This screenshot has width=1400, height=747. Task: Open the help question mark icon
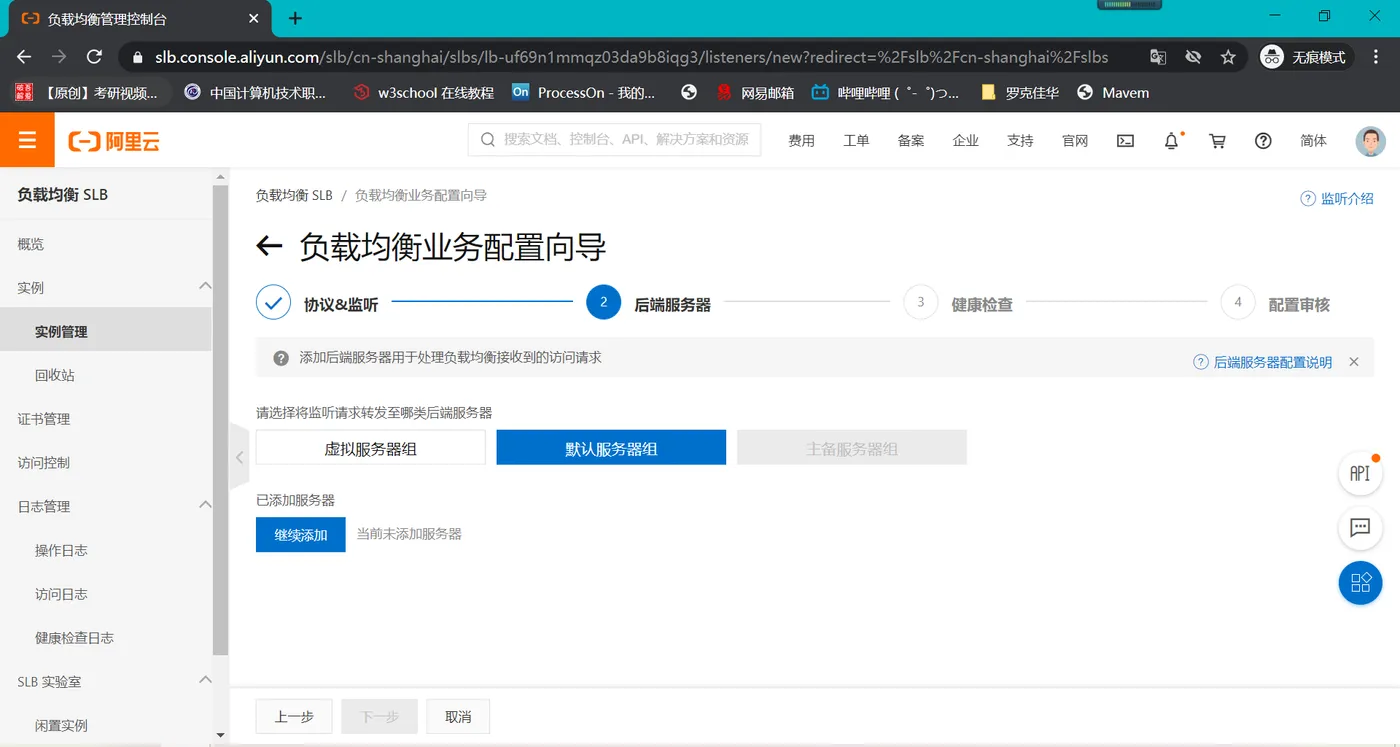click(x=1263, y=141)
